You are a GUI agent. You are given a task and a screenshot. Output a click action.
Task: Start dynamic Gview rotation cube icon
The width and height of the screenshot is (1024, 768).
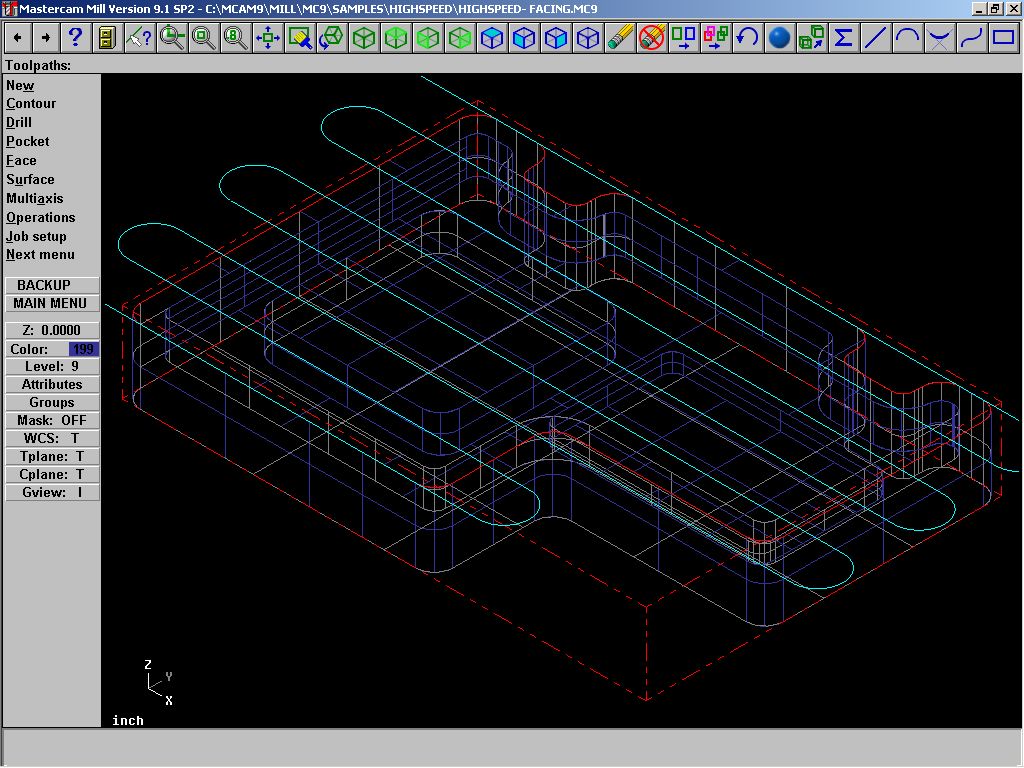331,38
